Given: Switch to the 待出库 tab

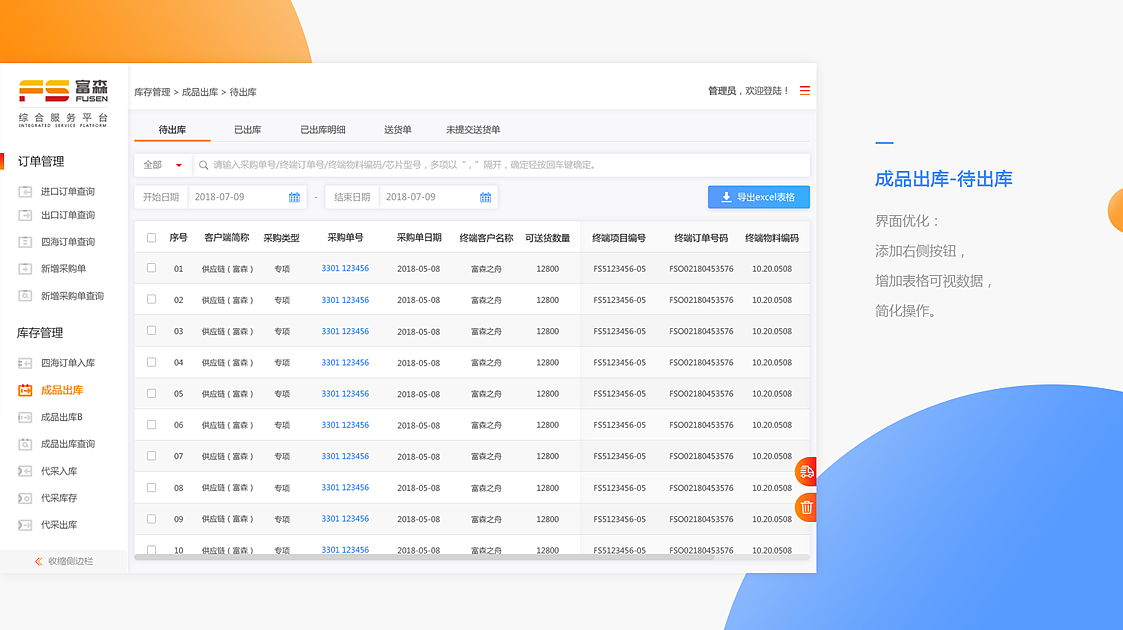Looking at the screenshot, I should coord(172,130).
